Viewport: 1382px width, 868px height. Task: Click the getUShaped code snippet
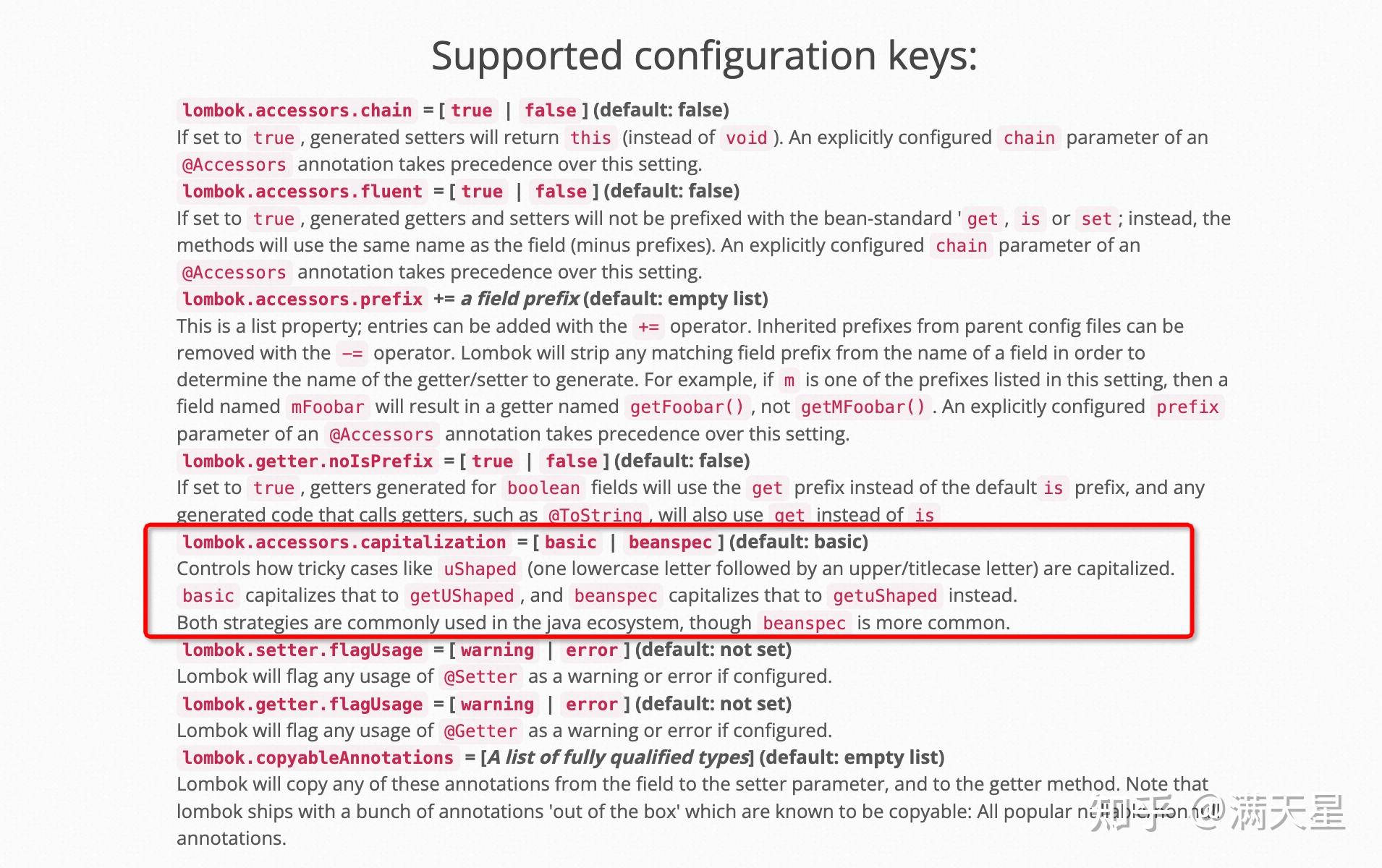(x=462, y=595)
